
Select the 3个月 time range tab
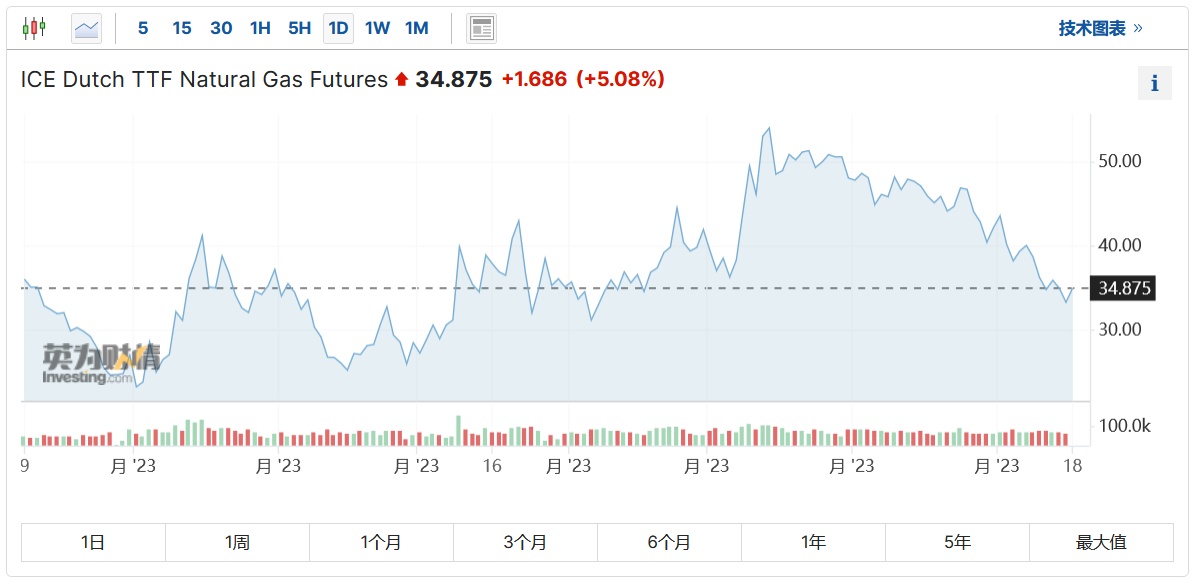click(x=525, y=542)
